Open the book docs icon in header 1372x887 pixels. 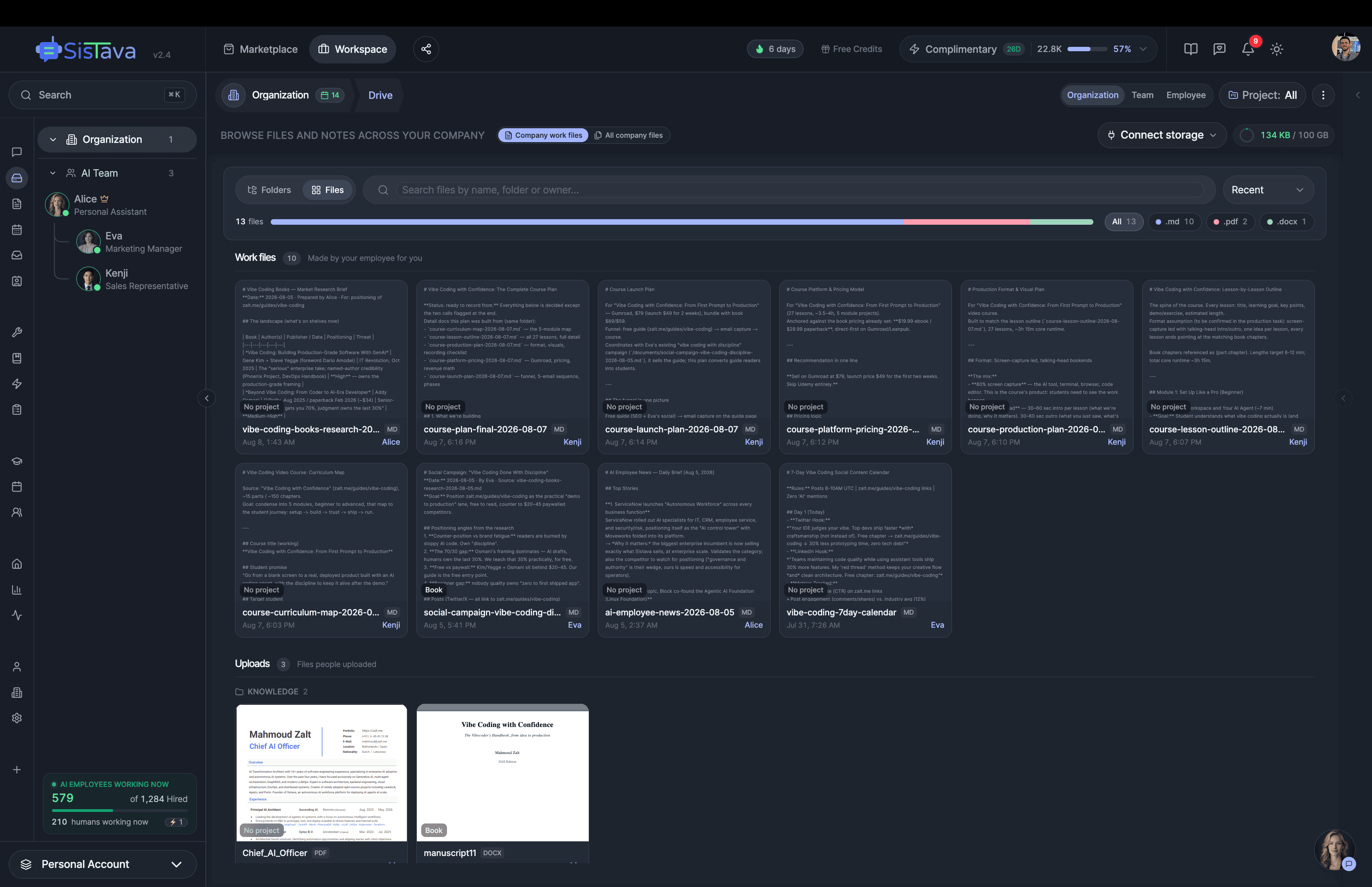coord(1191,49)
